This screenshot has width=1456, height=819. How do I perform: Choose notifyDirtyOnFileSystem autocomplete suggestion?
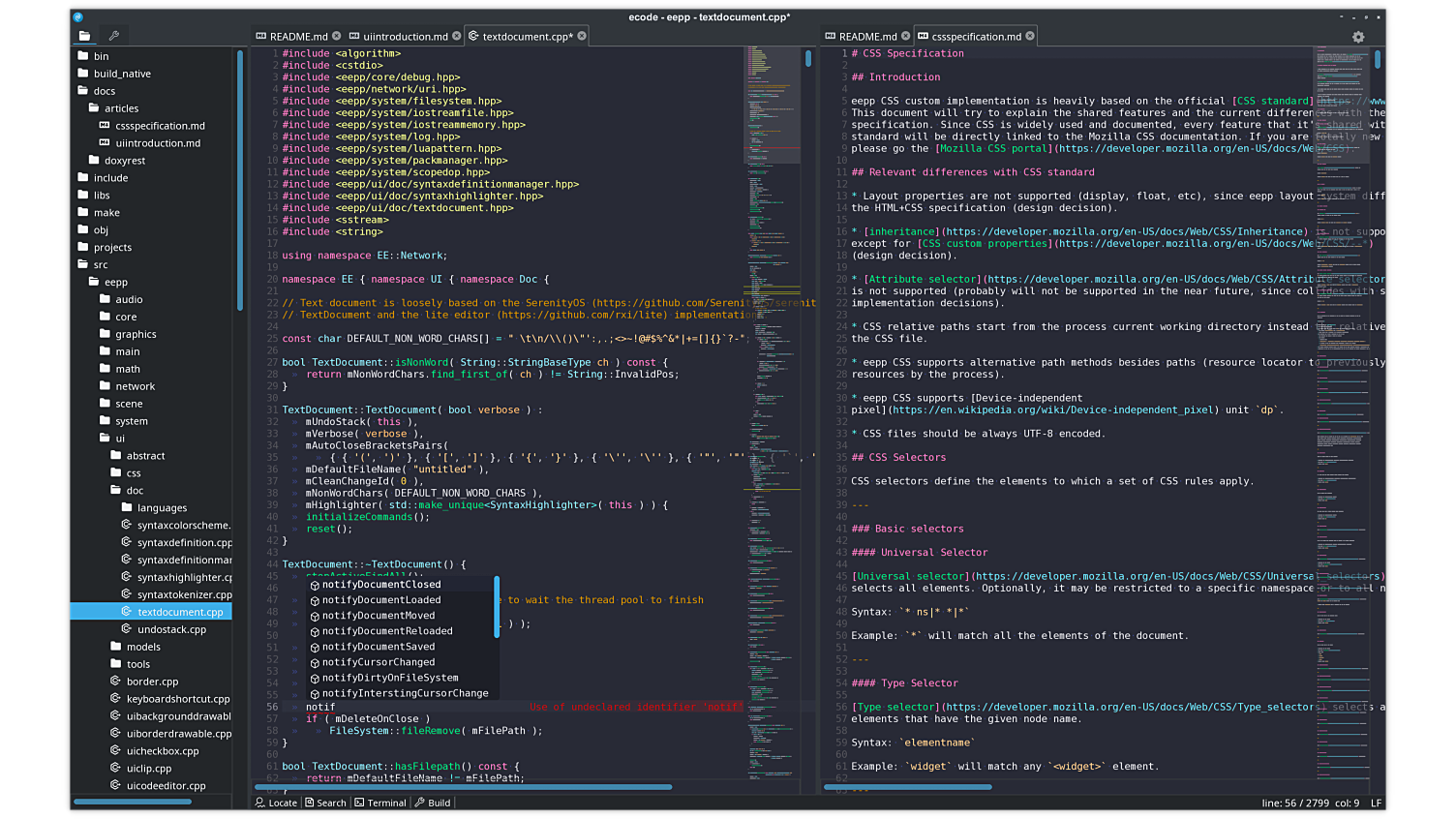[401, 678]
